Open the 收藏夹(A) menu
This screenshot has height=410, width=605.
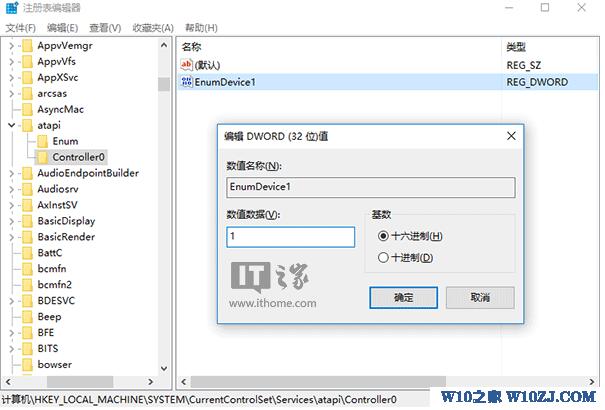coord(153,28)
